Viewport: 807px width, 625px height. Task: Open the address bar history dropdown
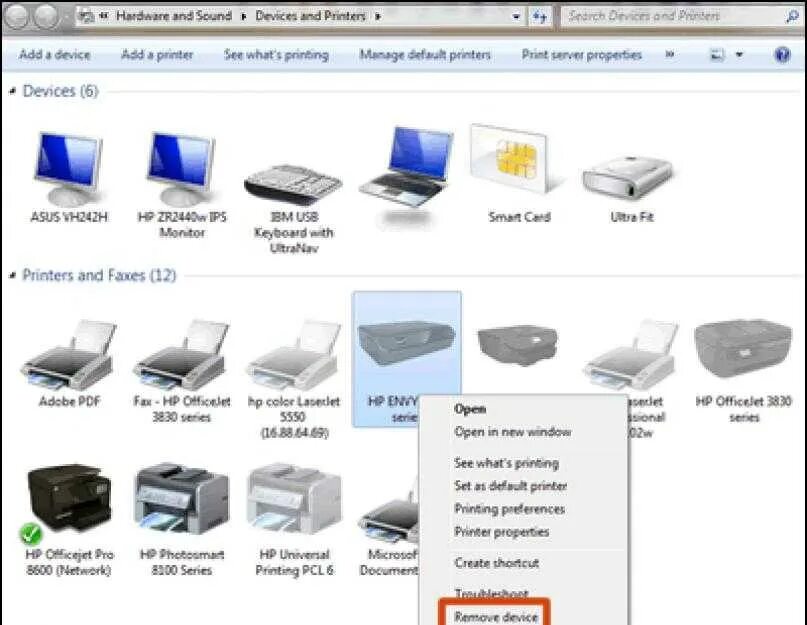pos(516,16)
